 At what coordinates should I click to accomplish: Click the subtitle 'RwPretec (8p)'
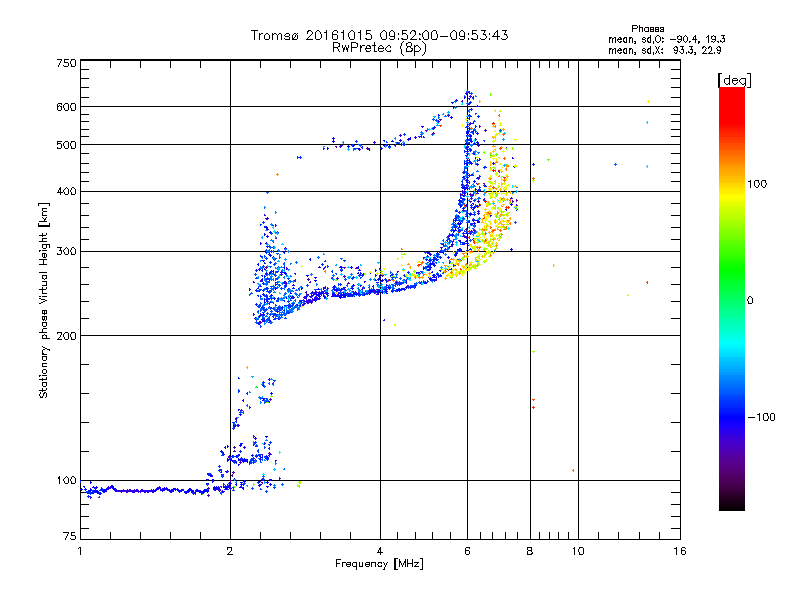pos(379,48)
